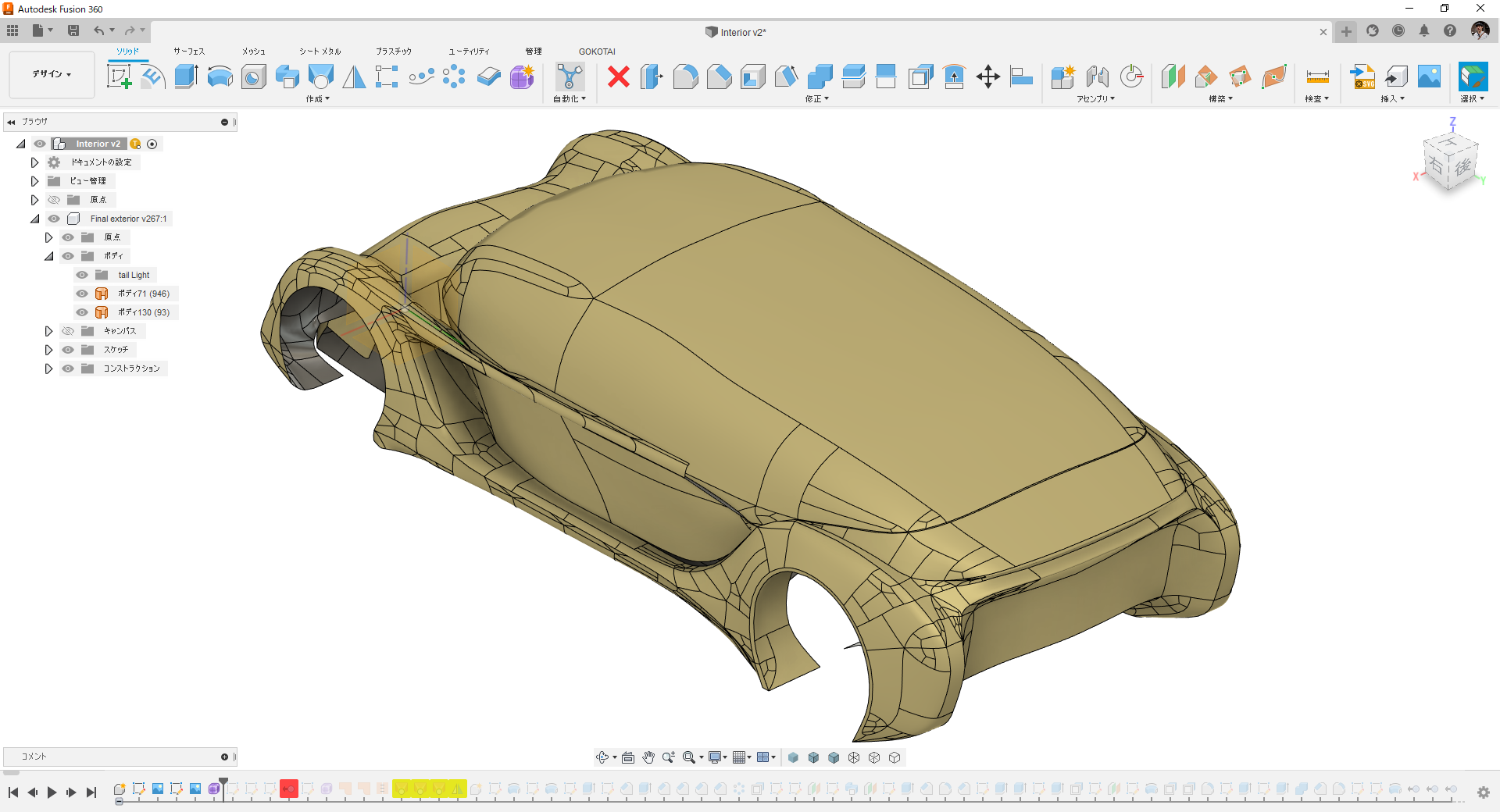Screen dimensions: 1500x812
Task: Select the Move/Copy arrows tool
Action: (987, 77)
